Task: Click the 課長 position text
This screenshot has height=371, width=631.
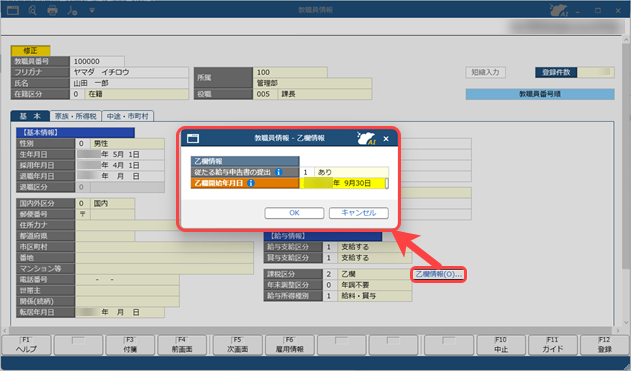Action: 288,94
